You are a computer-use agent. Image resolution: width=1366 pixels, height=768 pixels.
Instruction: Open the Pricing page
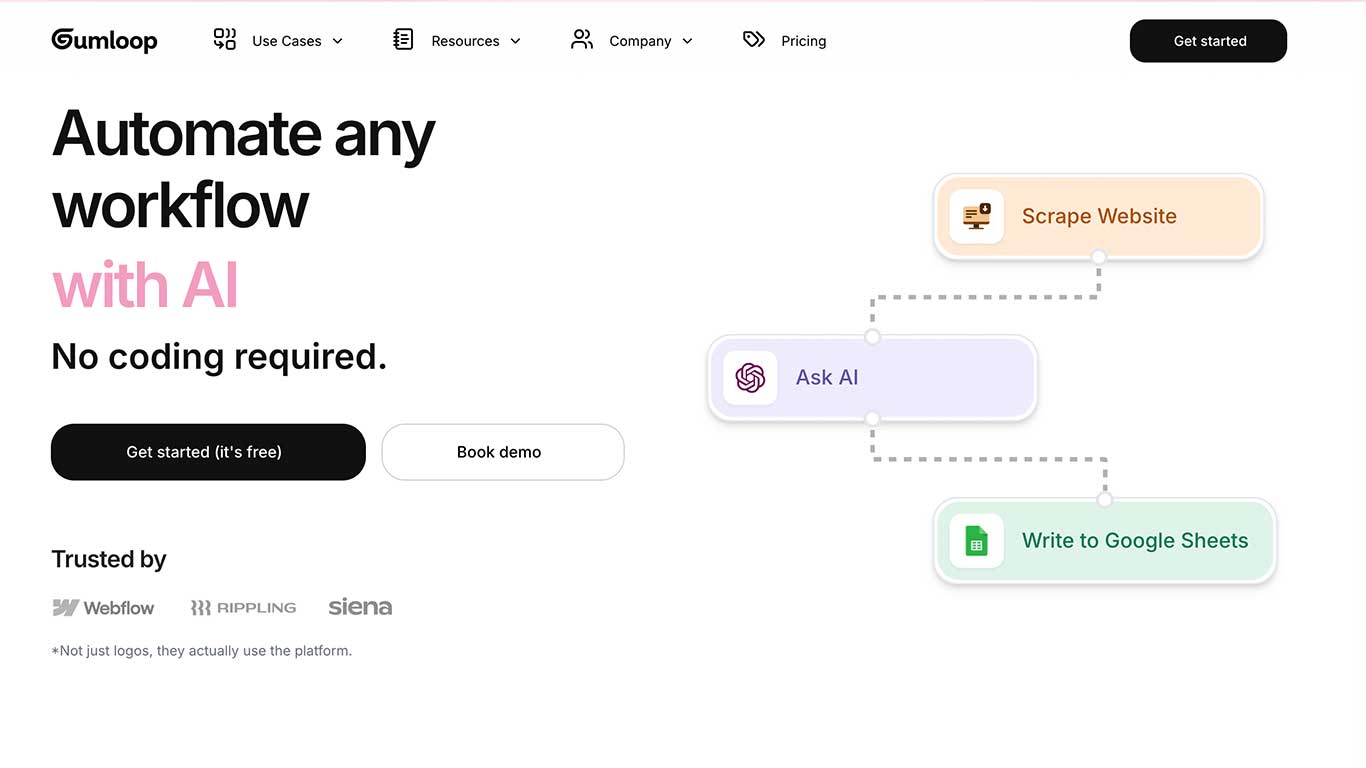click(x=803, y=41)
